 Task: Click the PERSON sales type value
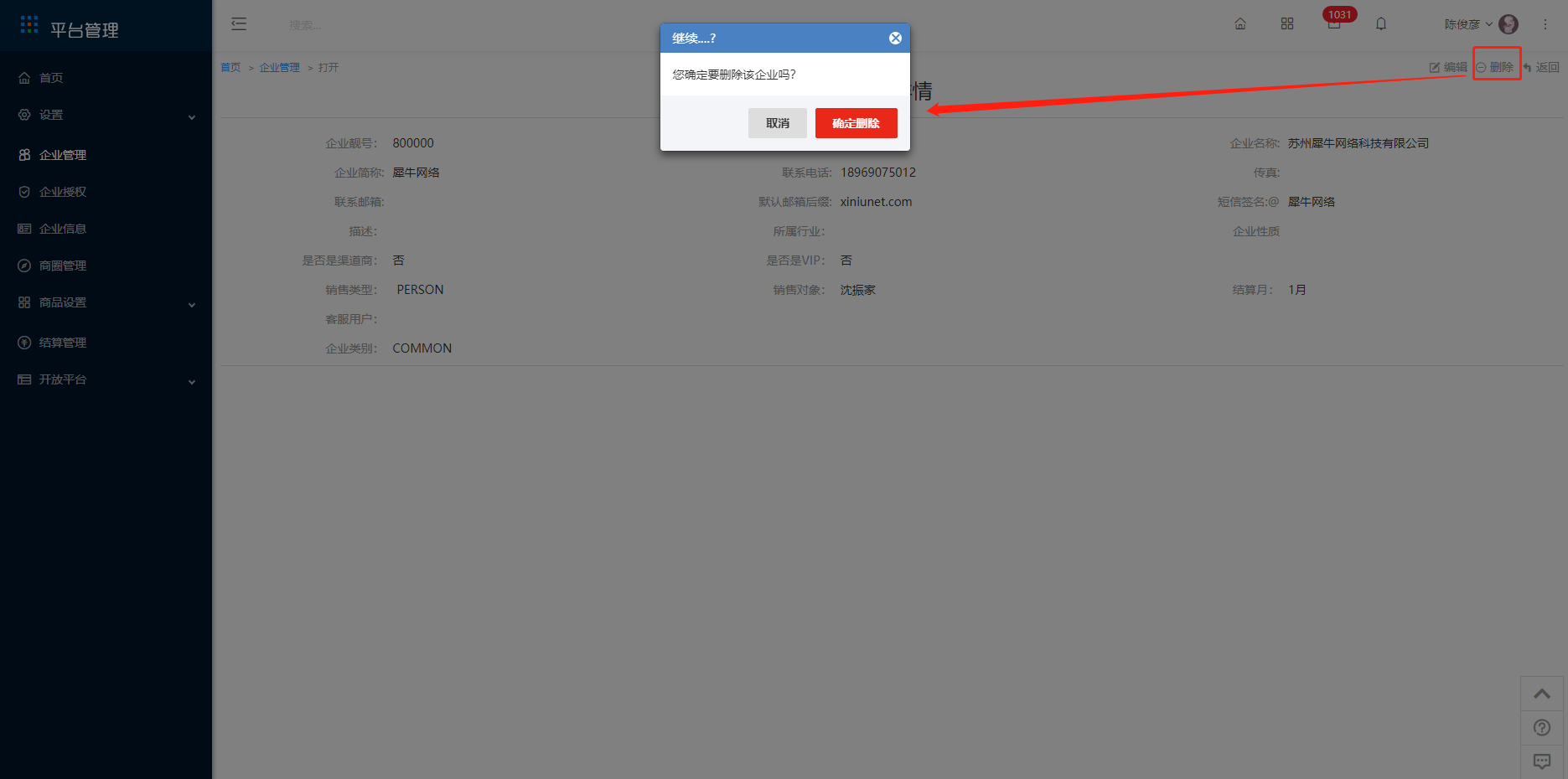click(420, 290)
